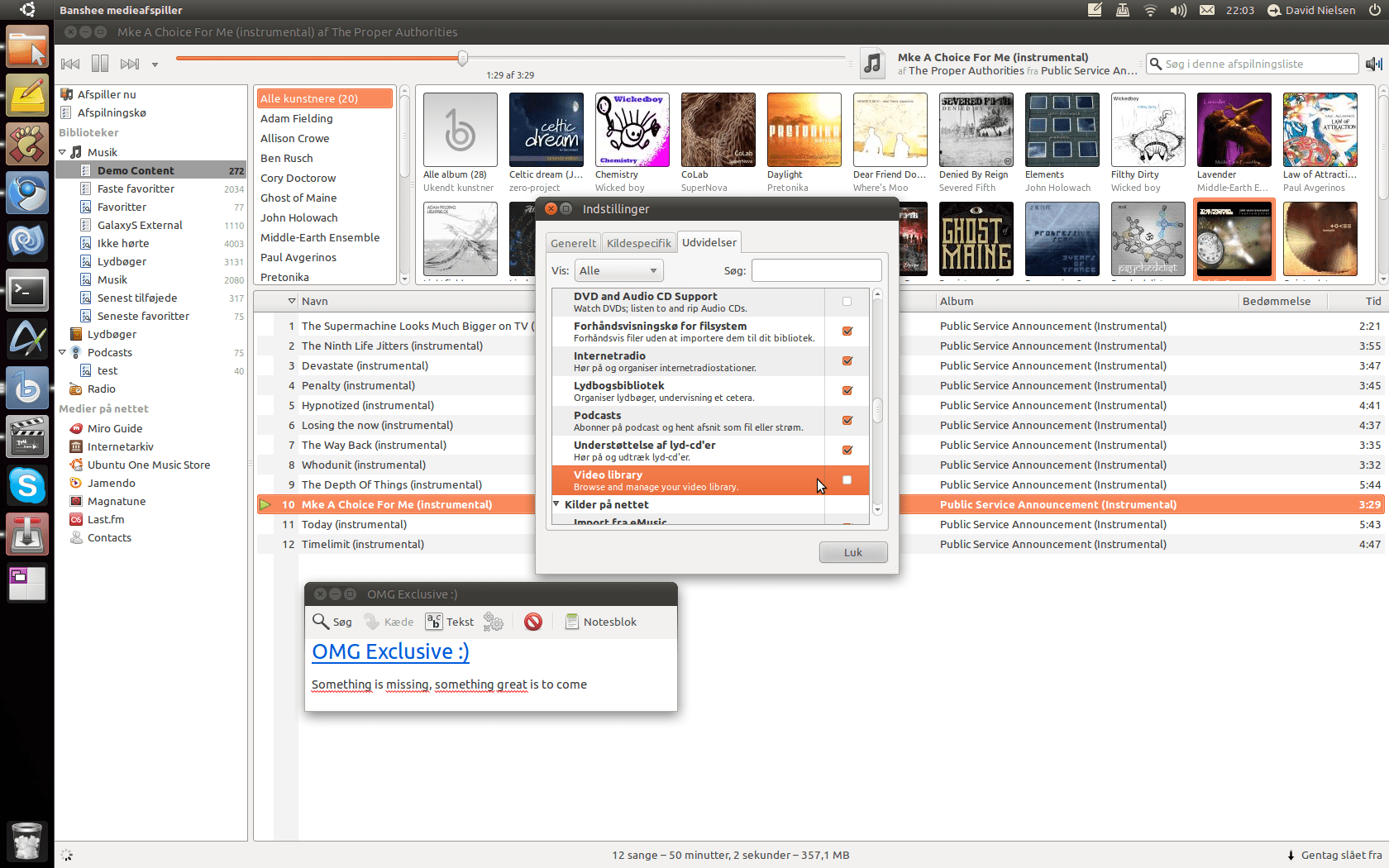Skip to the next track
The width and height of the screenshot is (1389, 868).
pyautogui.click(x=129, y=64)
